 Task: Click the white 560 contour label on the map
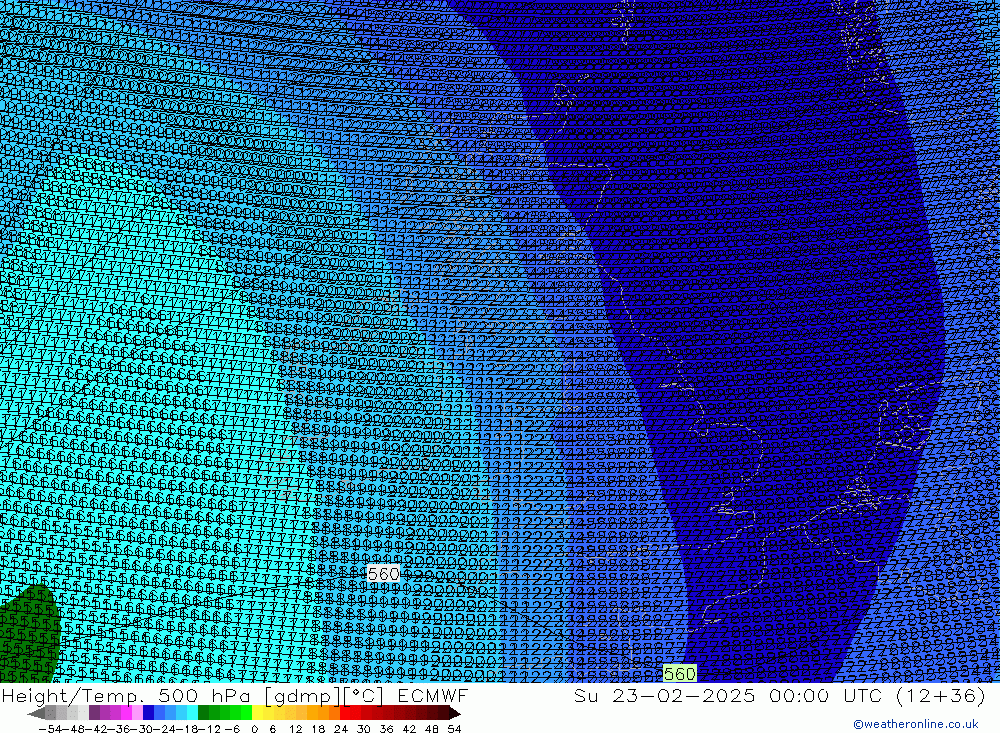point(383,574)
